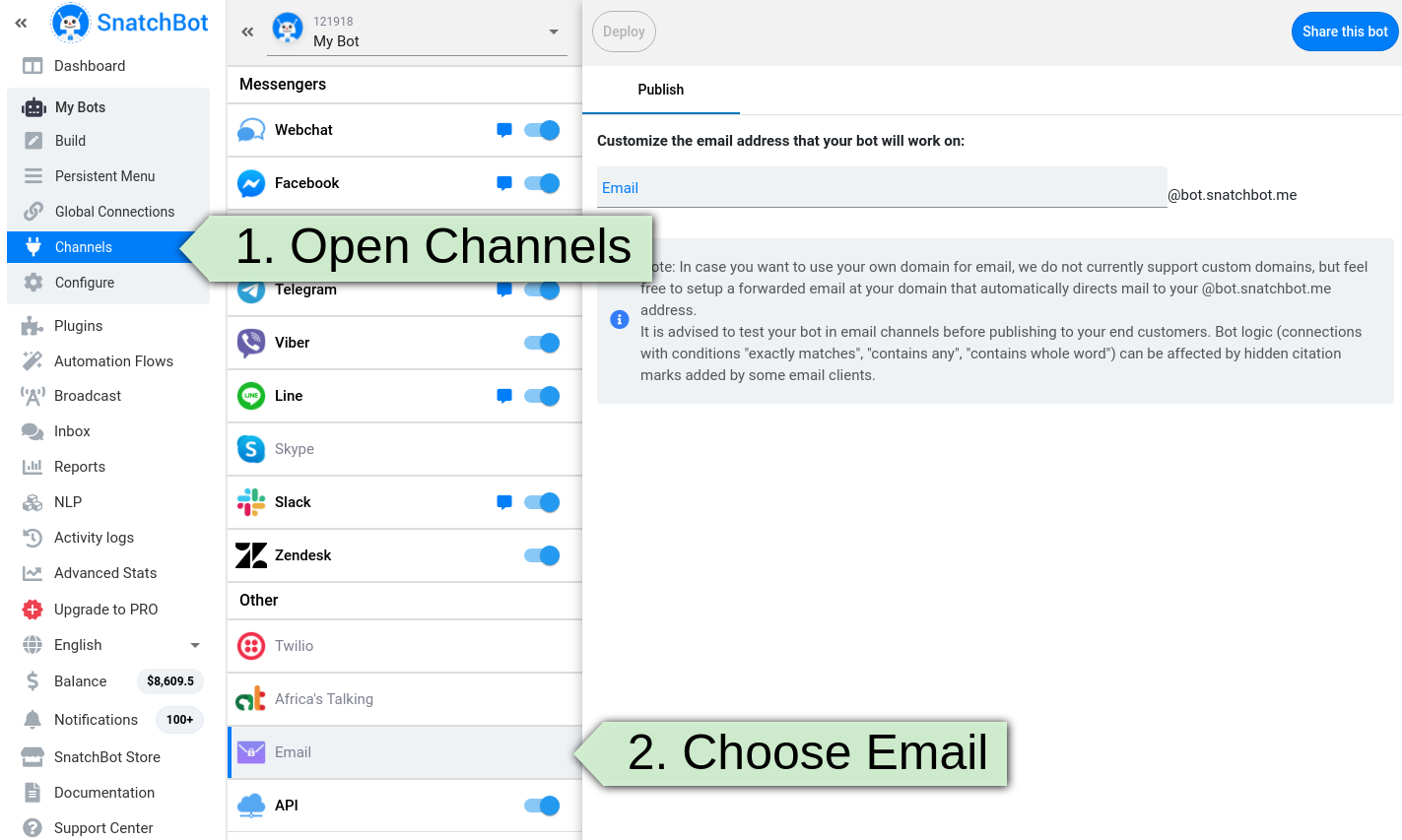
Task: Click the NLP cubes icon
Action: 33,502
